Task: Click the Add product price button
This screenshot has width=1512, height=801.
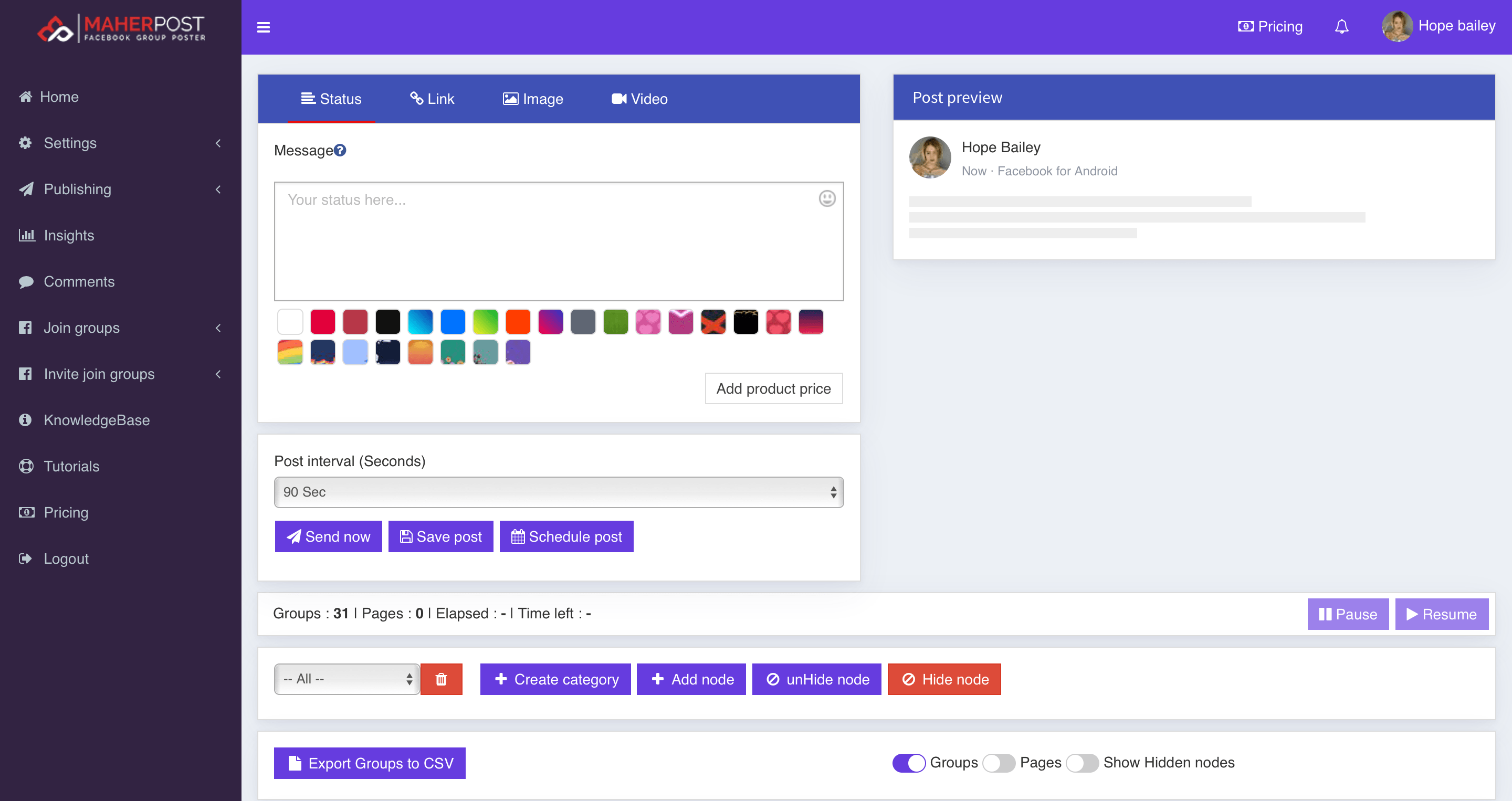Action: click(772, 388)
